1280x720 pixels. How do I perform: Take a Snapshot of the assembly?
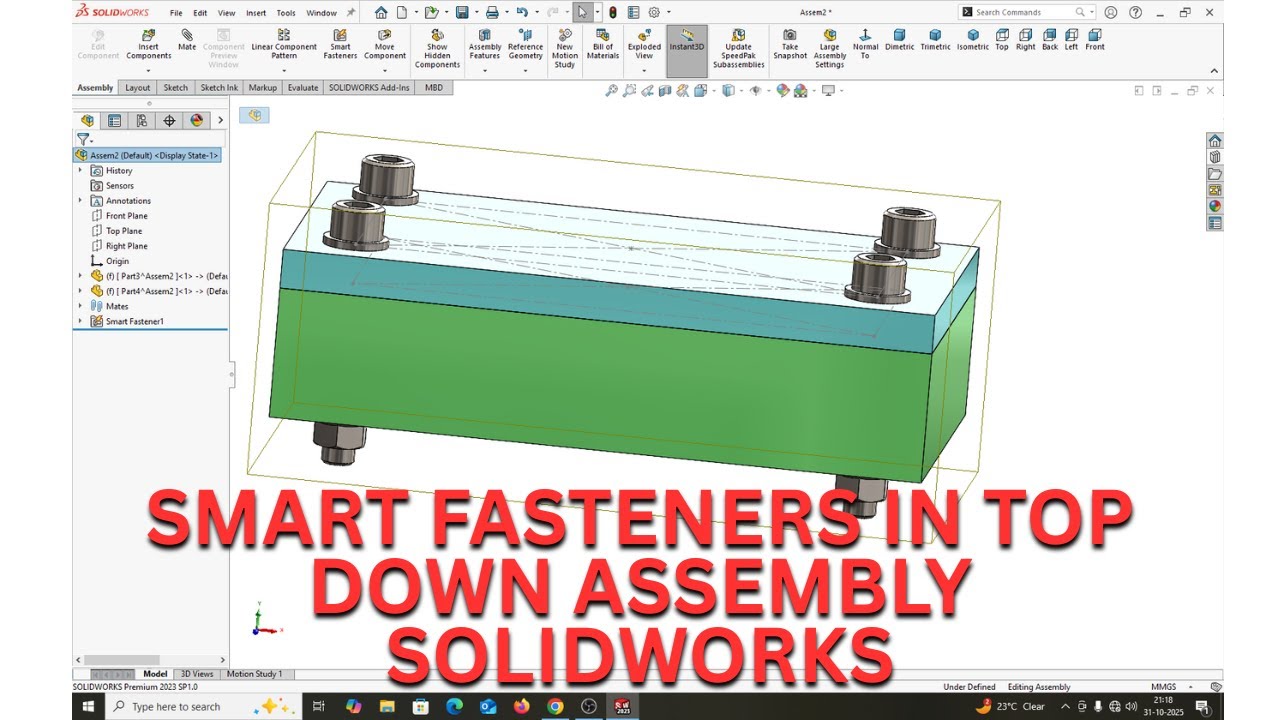tap(790, 44)
